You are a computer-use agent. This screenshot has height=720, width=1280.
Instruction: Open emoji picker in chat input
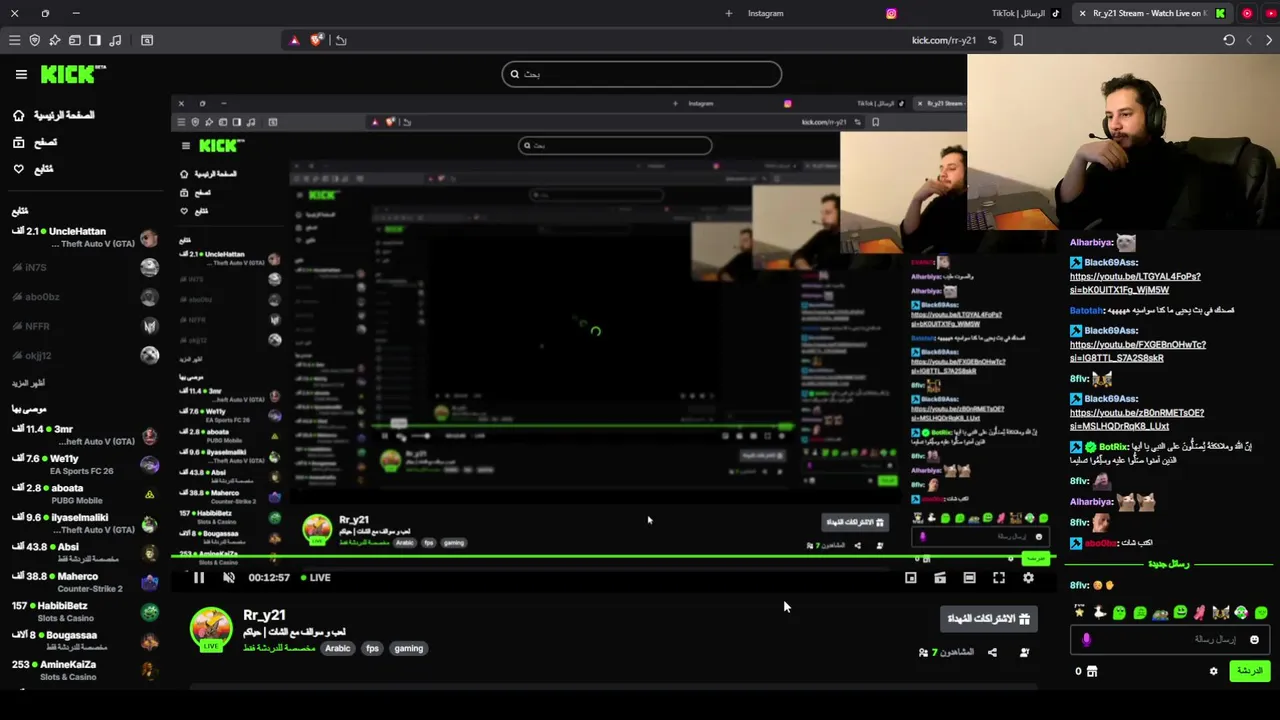point(1254,640)
